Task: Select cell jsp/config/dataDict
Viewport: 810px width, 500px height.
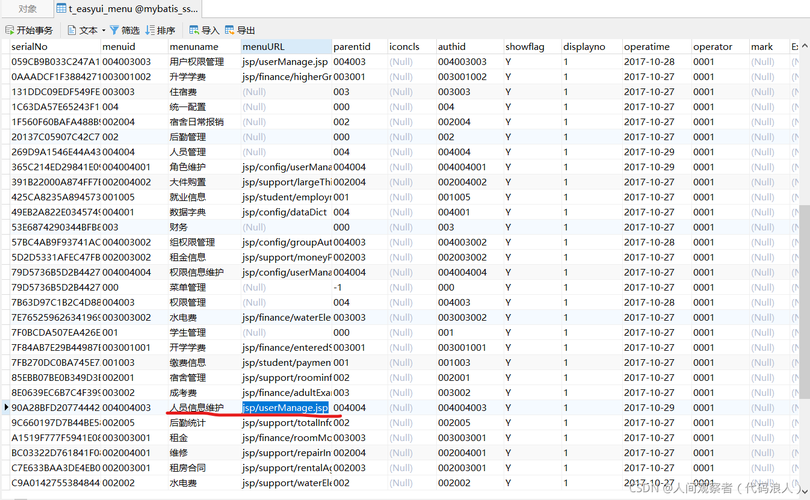Action: [x=286, y=212]
